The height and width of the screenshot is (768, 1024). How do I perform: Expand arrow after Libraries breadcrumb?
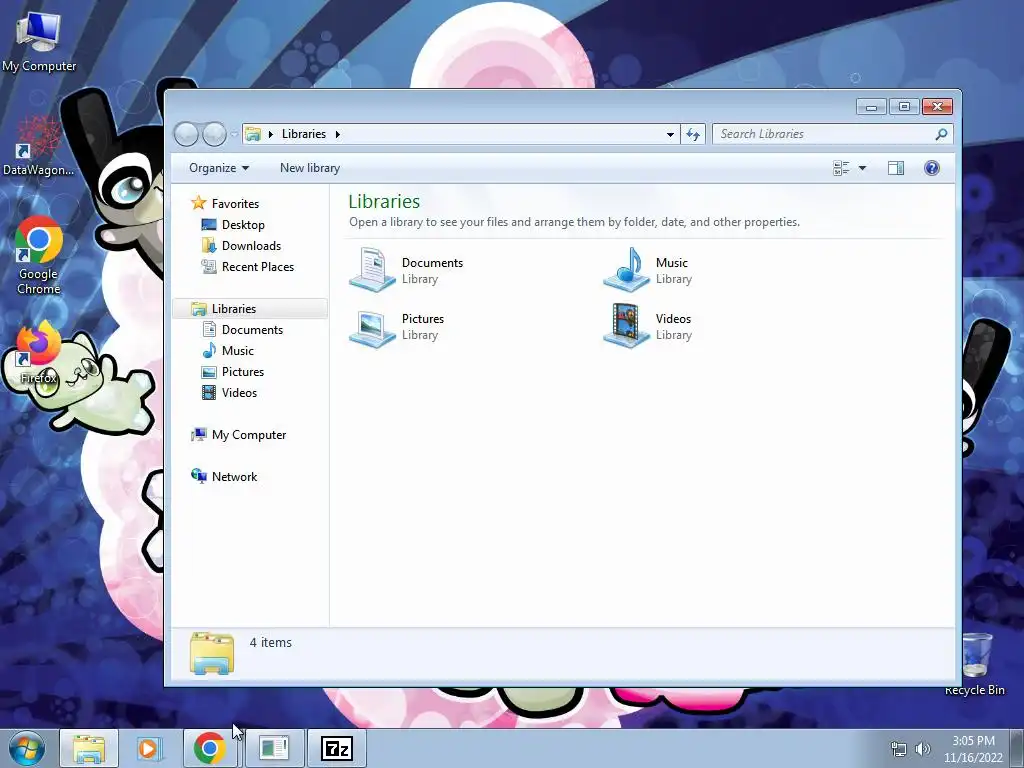338,135
